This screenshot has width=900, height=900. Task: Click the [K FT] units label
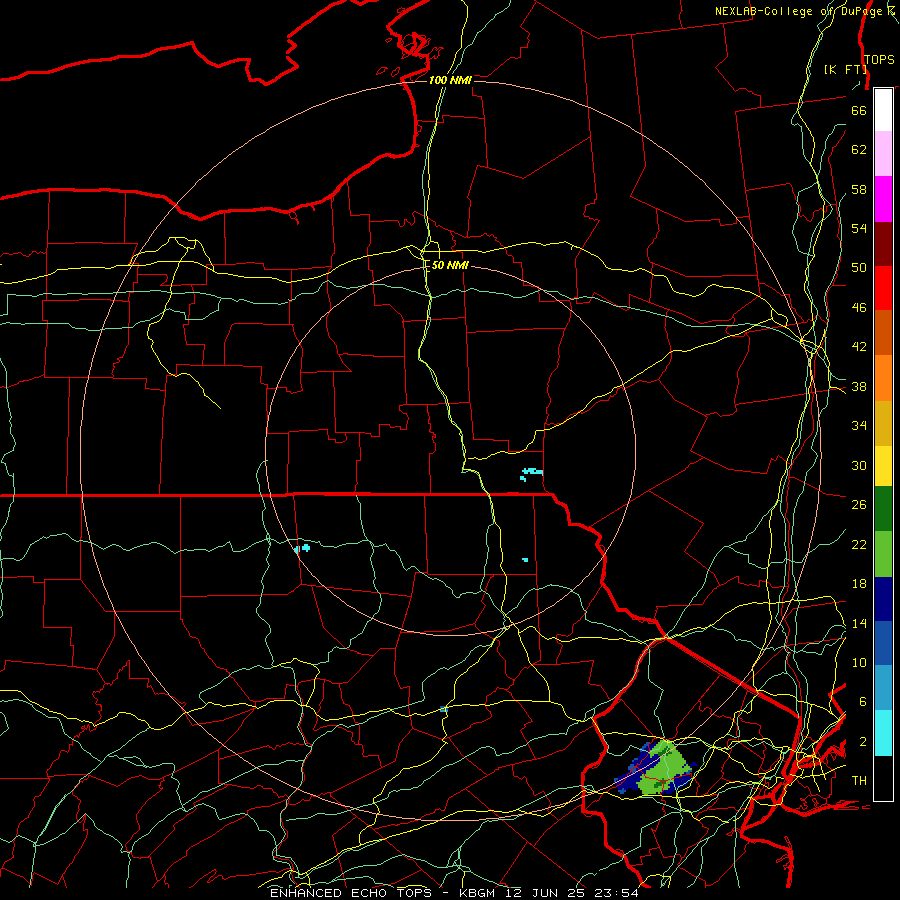845,70
